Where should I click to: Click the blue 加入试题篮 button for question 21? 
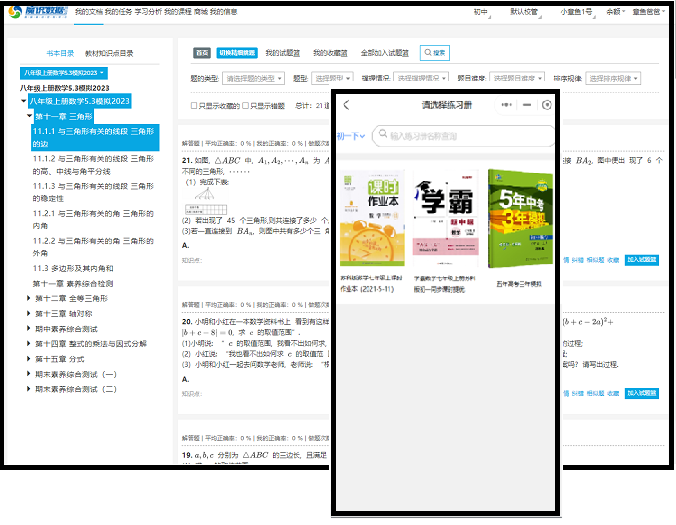642,259
